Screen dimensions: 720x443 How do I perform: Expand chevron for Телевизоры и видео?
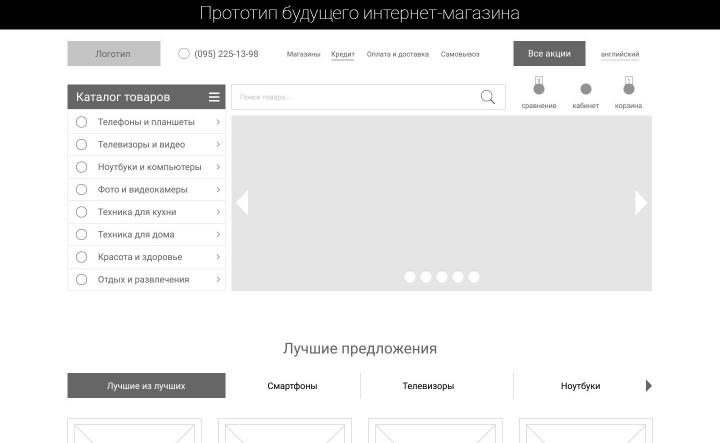tap(218, 145)
